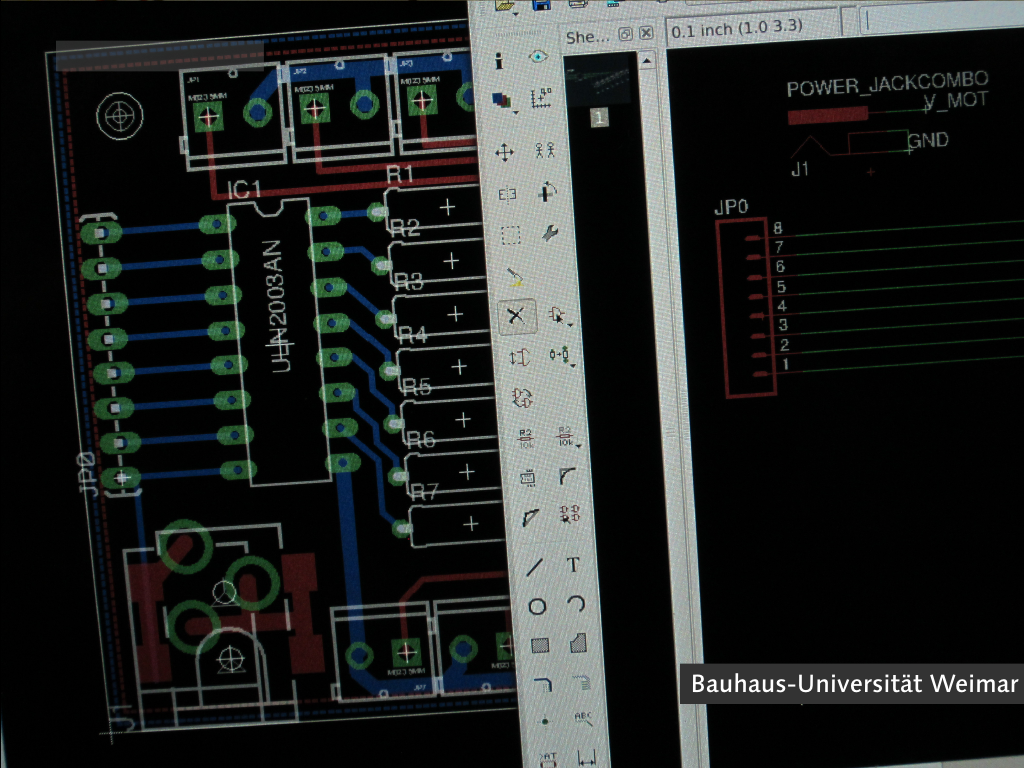Select the Text tool
The height and width of the screenshot is (768, 1024).
point(572,565)
